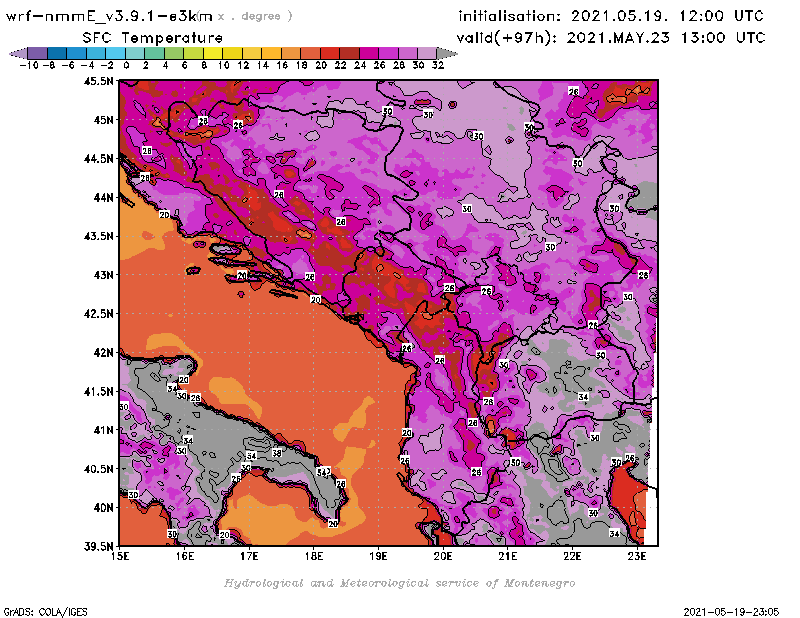Click the 21E longitude label
Image resolution: width=800 pixels, height=618 pixels.
coord(508,556)
